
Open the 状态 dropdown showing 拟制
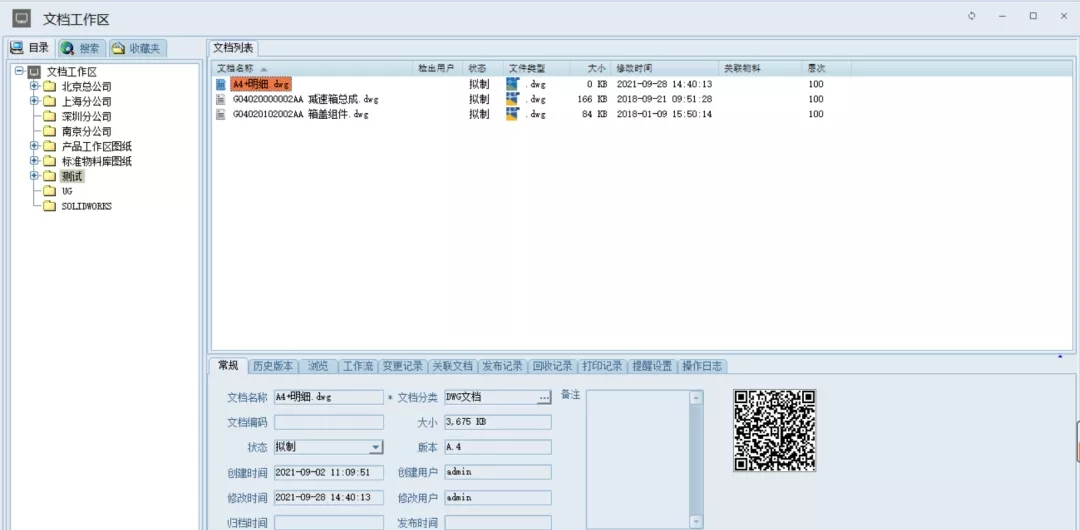(376, 448)
